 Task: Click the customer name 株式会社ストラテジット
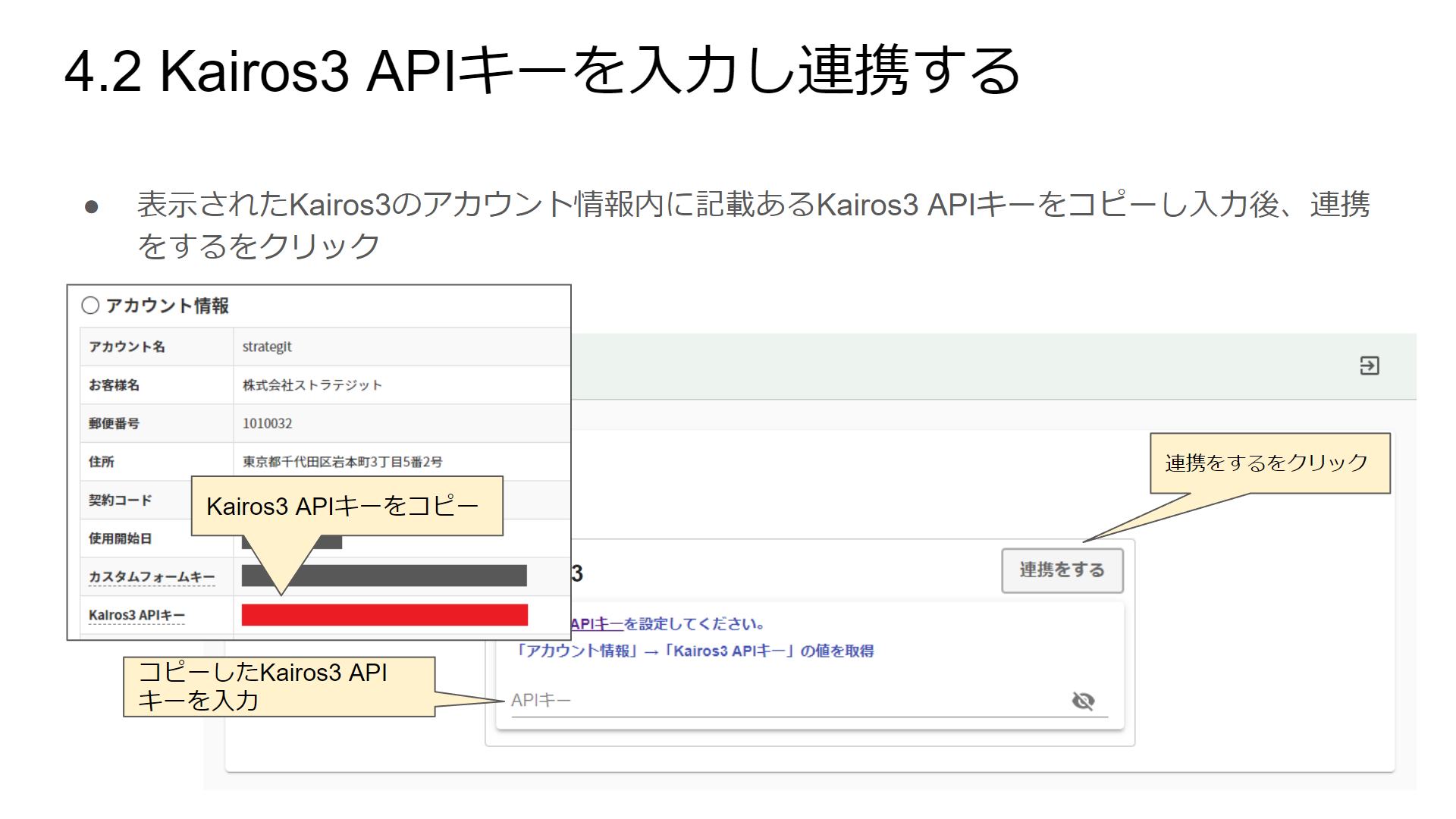click(312, 385)
